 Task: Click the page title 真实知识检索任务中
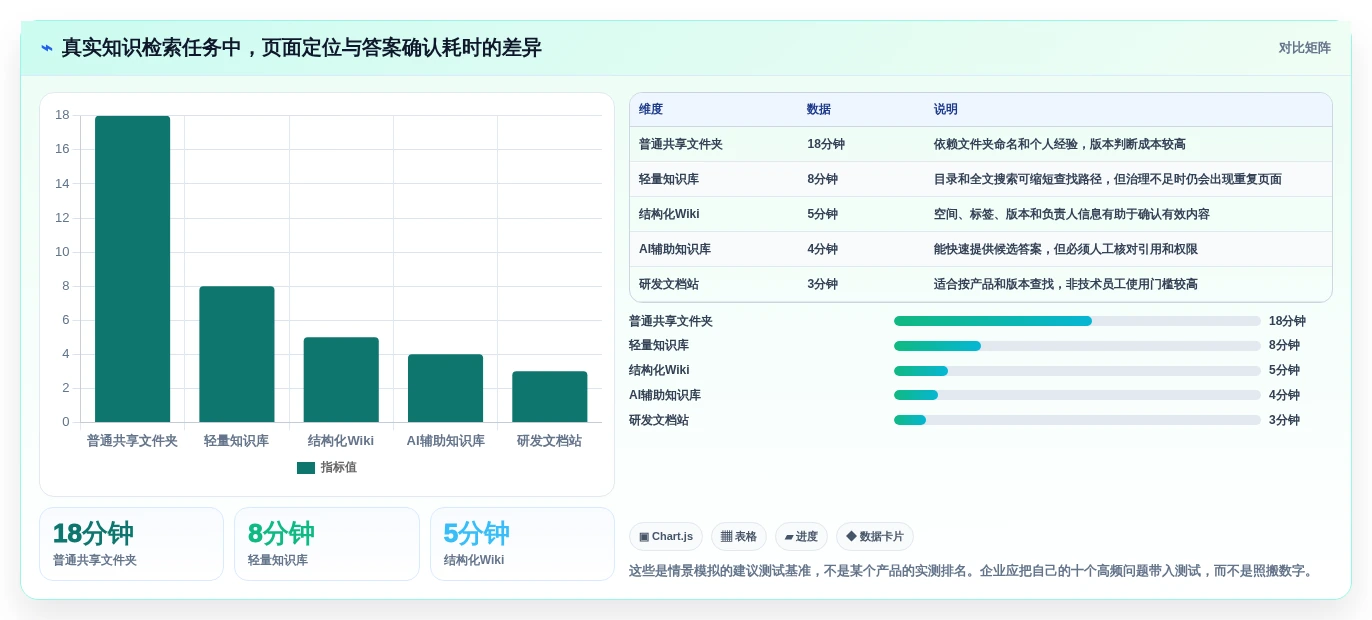coord(301,48)
